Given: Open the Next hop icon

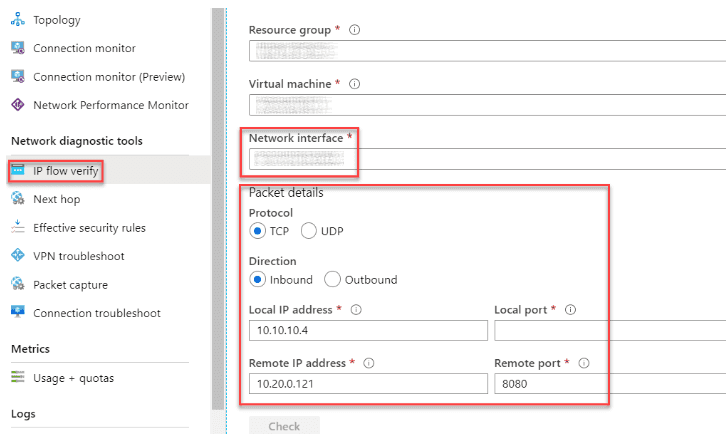Looking at the screenshot, I should pos(18,199).
